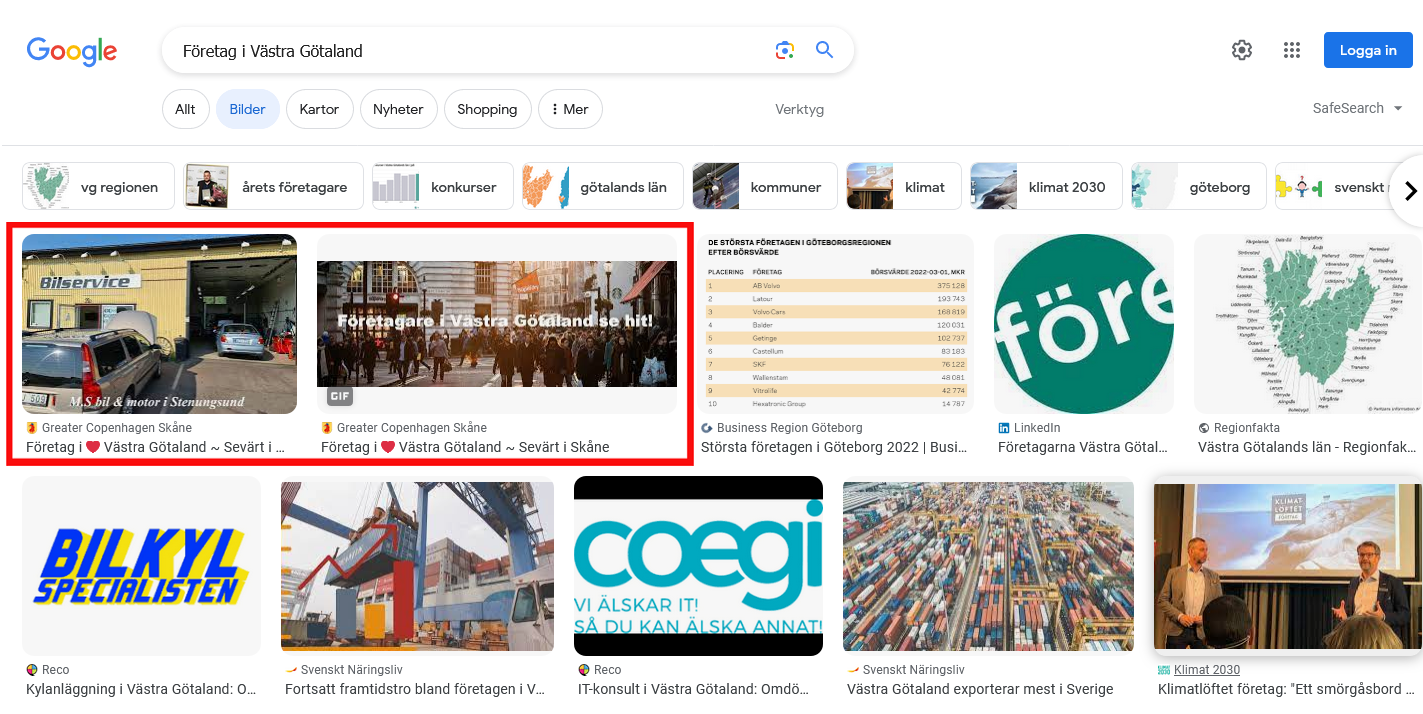Select the vg regionen filter chip

tap(99, 186)
